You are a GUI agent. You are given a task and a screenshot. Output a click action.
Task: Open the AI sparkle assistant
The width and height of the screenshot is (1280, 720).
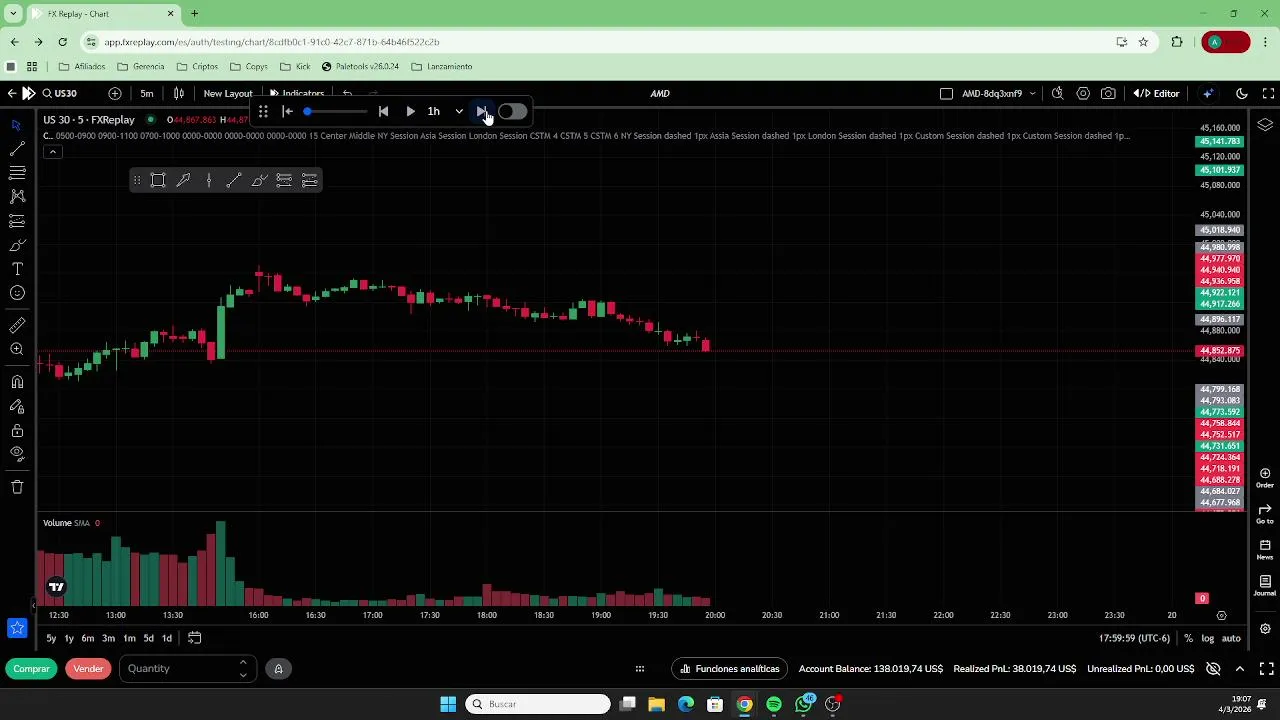tap(1209, 93)
